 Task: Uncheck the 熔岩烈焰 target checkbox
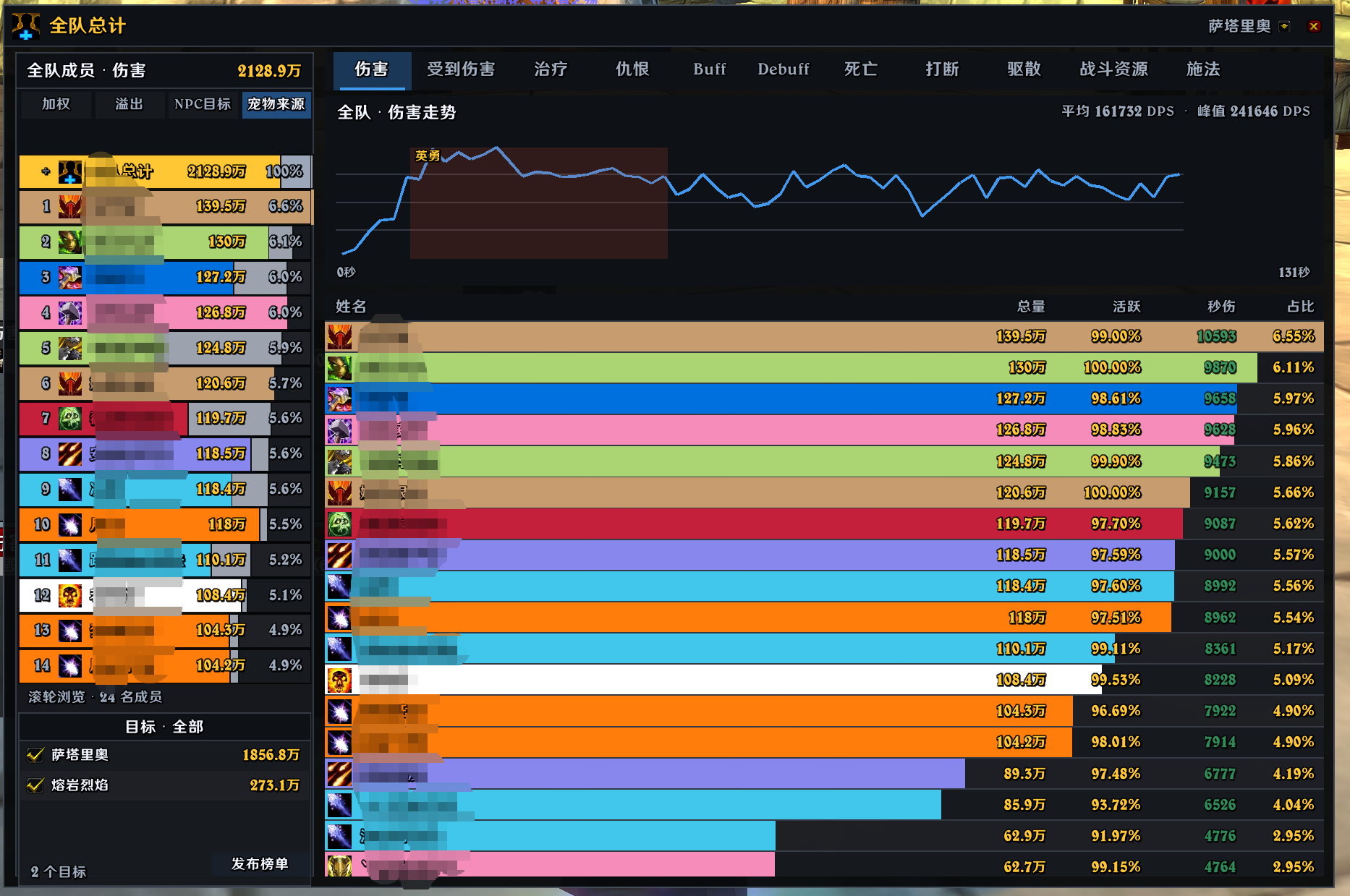pyautogui.click(x=35, y=785)
